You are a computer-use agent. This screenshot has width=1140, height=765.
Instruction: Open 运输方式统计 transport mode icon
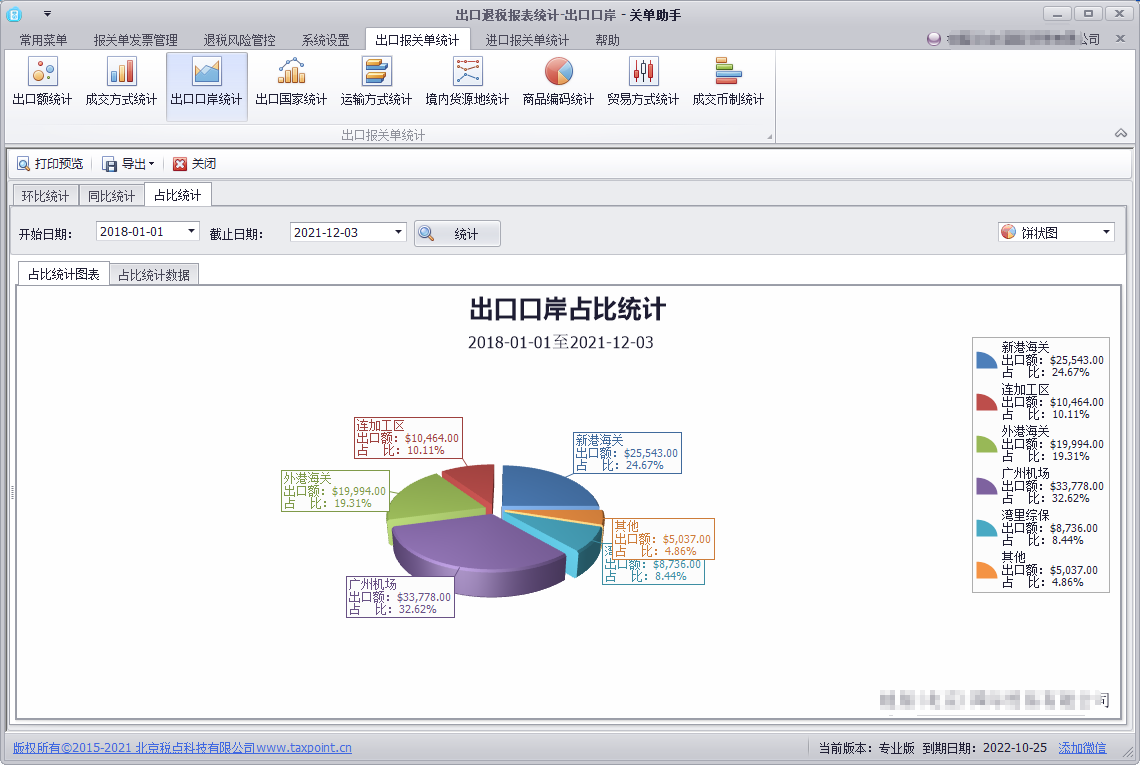(377, 82)
